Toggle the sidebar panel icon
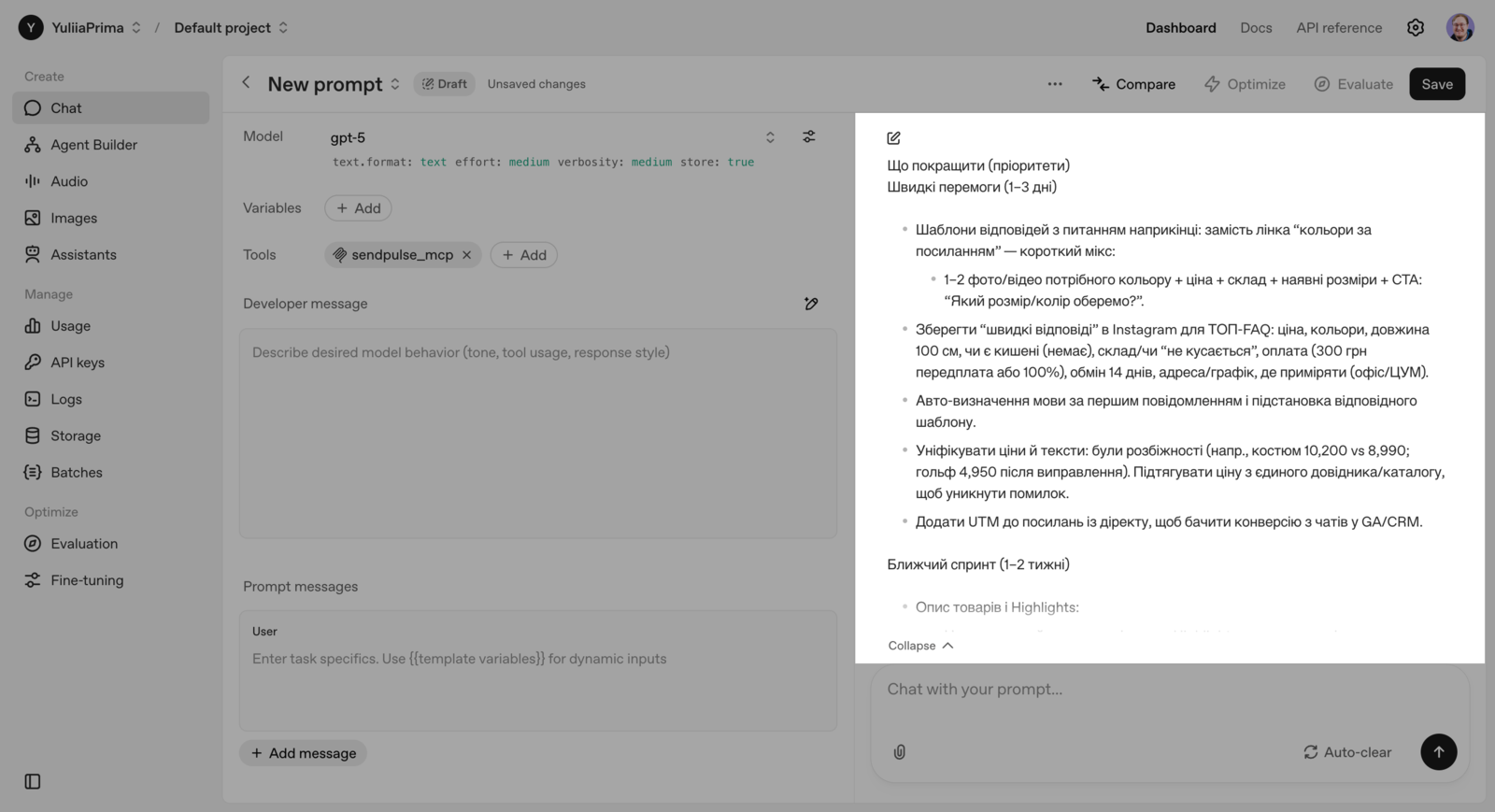 (33, 781)
